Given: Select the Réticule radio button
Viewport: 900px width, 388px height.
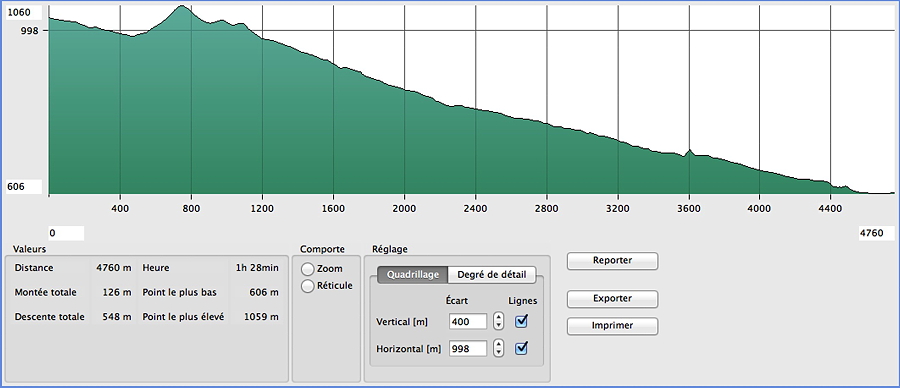Looking at the screenshot, I should [x=308, y=286].
